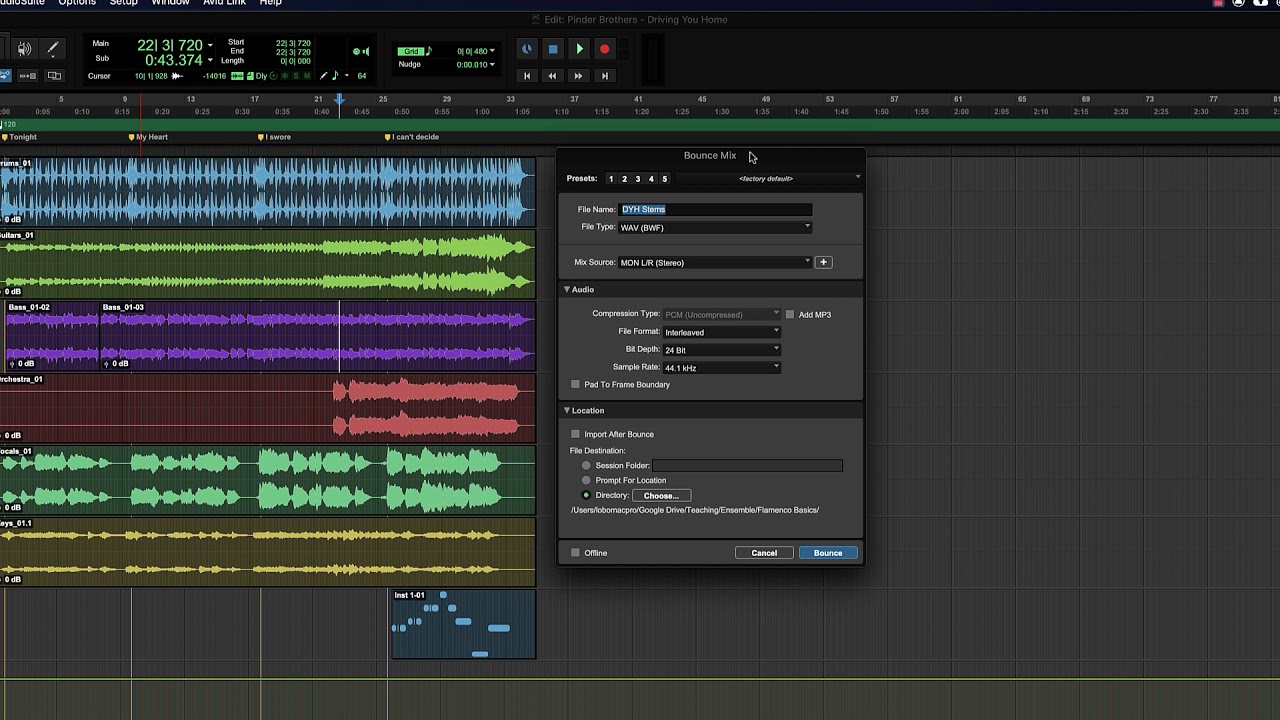This screenshot has height=720, width=1280.
Task: Click the blue Bounce button
Action: 828,553
